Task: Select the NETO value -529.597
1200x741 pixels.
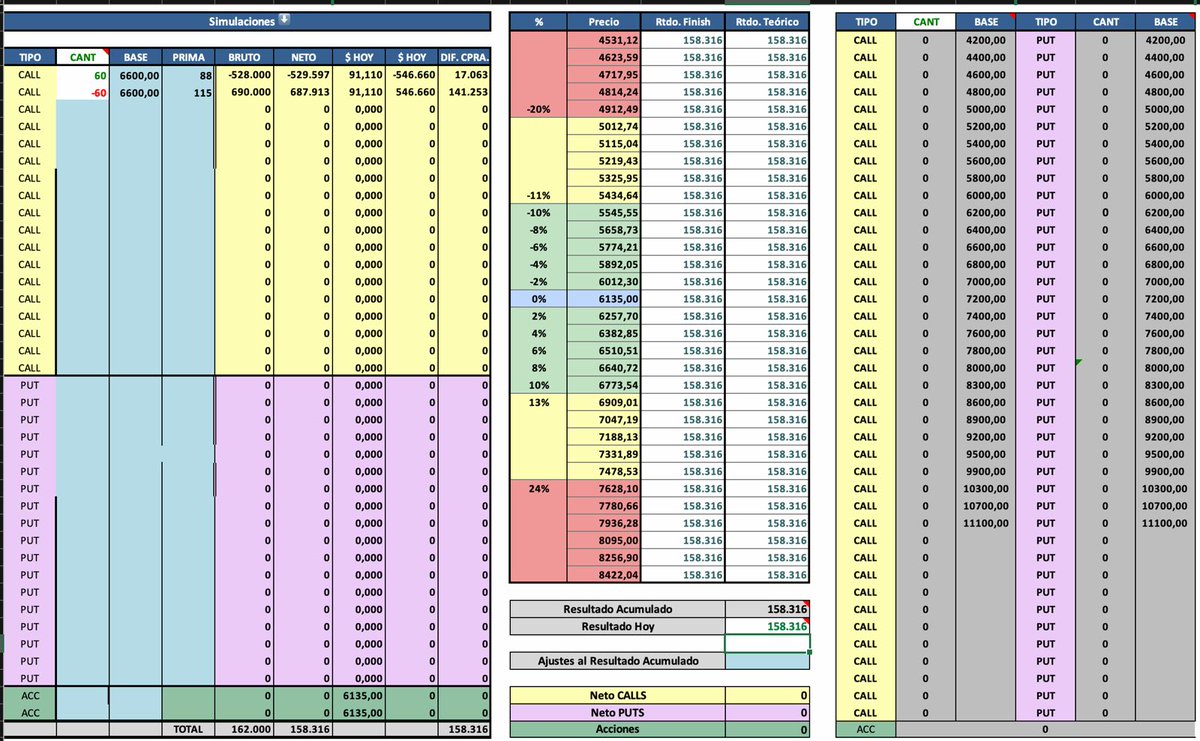Action: (x=302, y=74)
